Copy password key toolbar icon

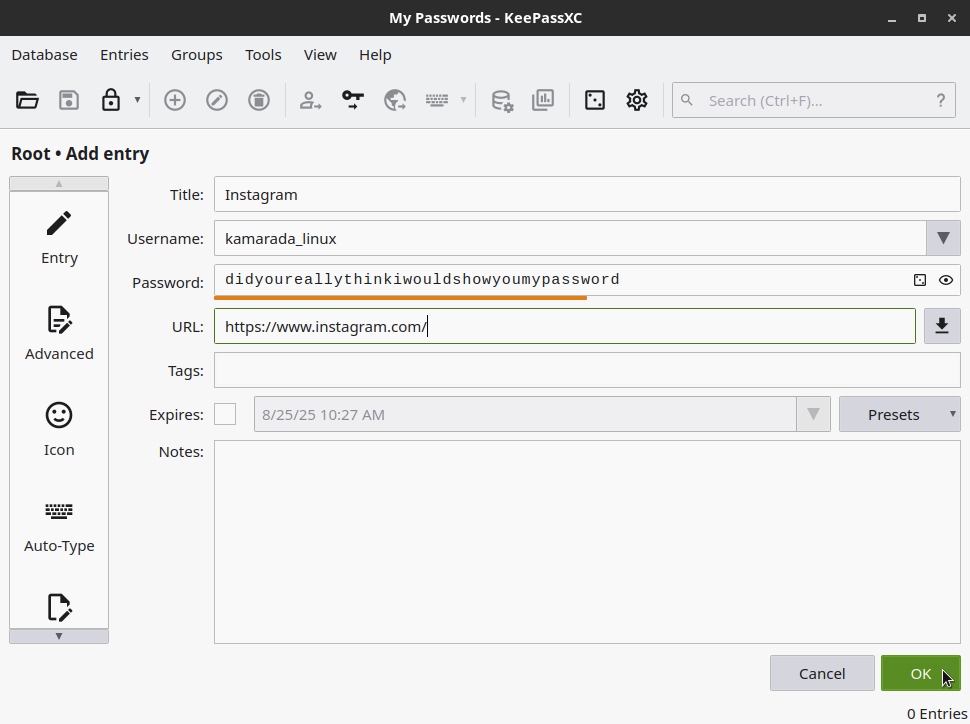point(353,100)
